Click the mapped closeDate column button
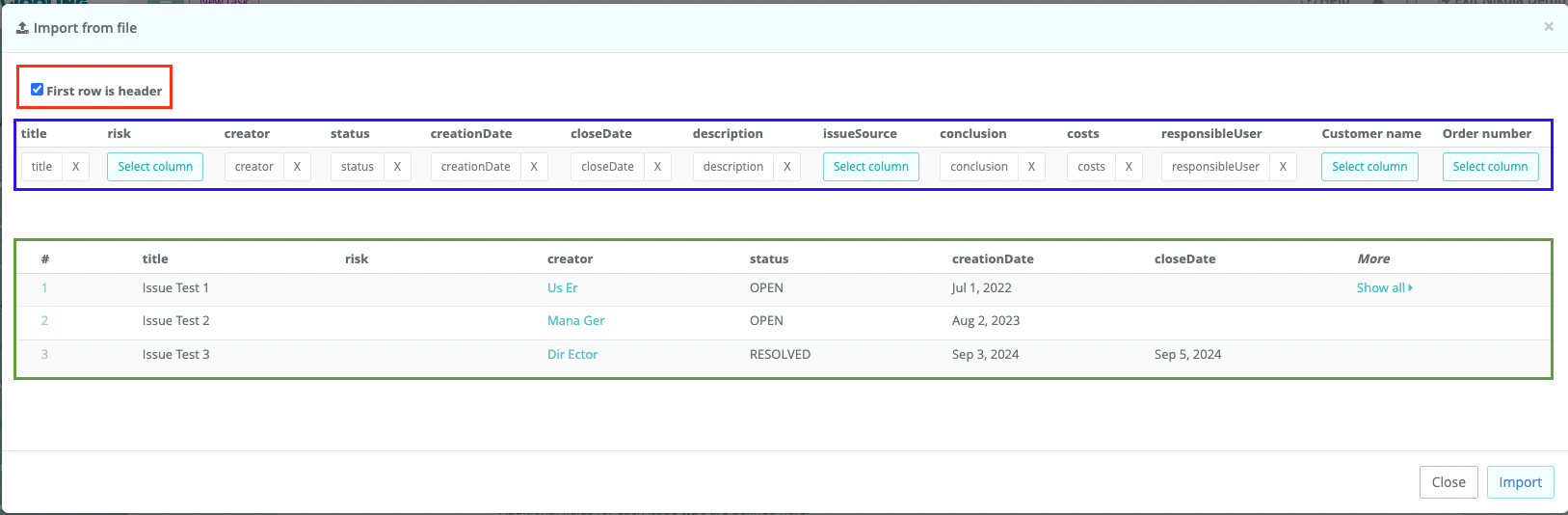 coord(608,167)
